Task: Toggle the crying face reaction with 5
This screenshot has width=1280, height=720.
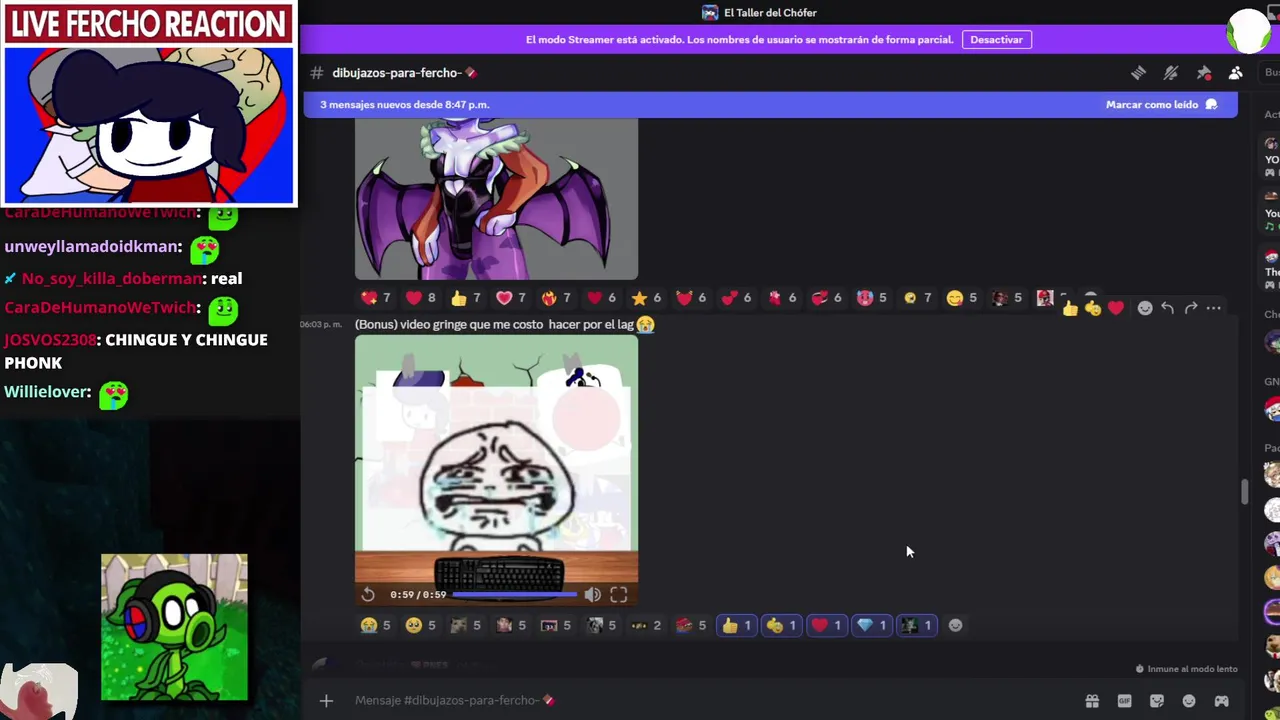Action: pyautogui.click(x=375, y=625)
